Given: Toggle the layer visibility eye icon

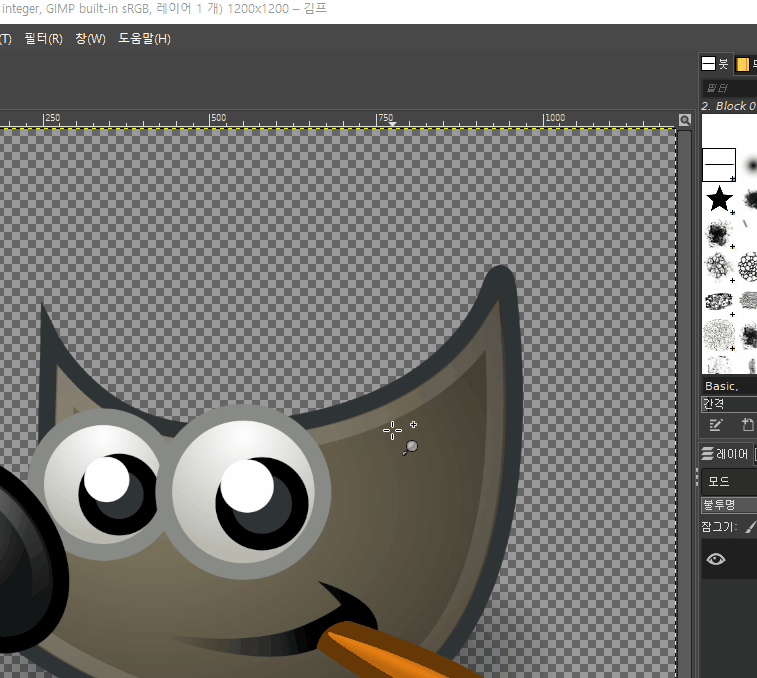Looking at the screenshot, I should (x=715, y=559).
